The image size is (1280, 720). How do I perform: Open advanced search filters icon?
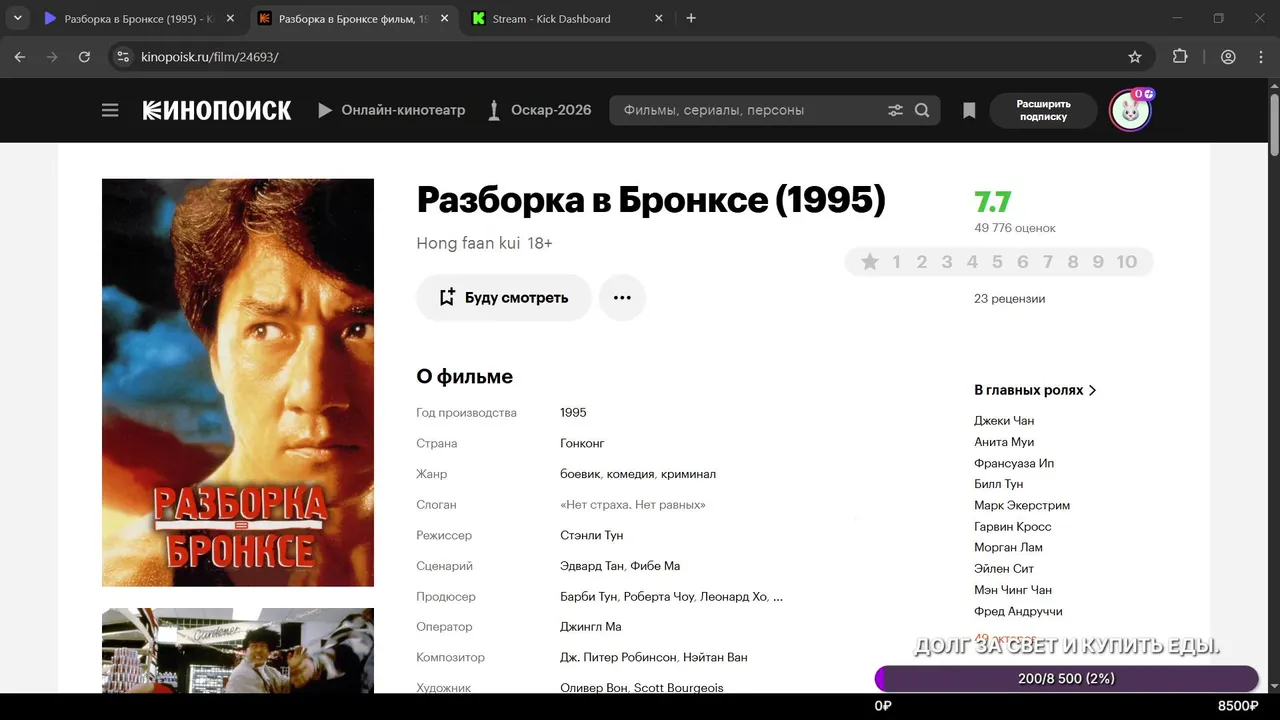coord(895,110)
